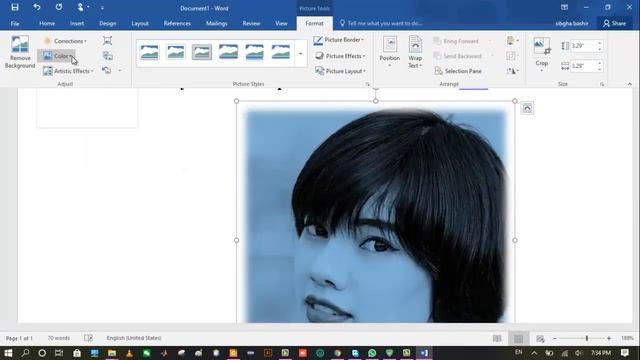Click the zoom in plus button

point(609,338)
